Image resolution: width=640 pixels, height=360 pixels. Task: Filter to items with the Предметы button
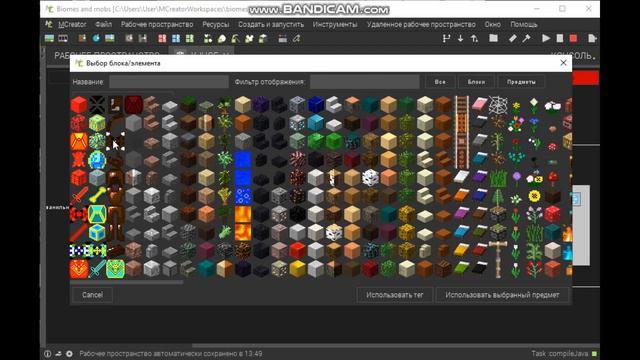click(x=521, y=82)
